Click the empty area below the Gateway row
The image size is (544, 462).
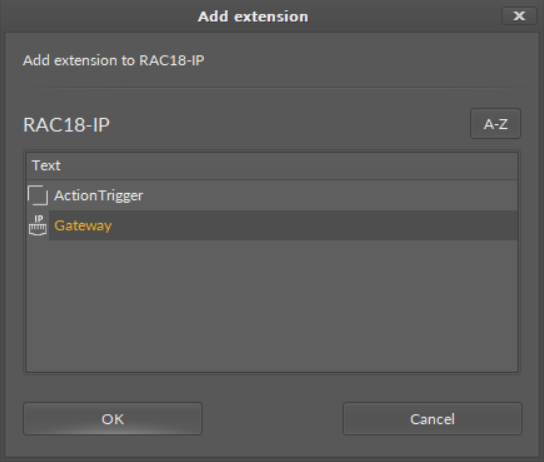point(272,305)
